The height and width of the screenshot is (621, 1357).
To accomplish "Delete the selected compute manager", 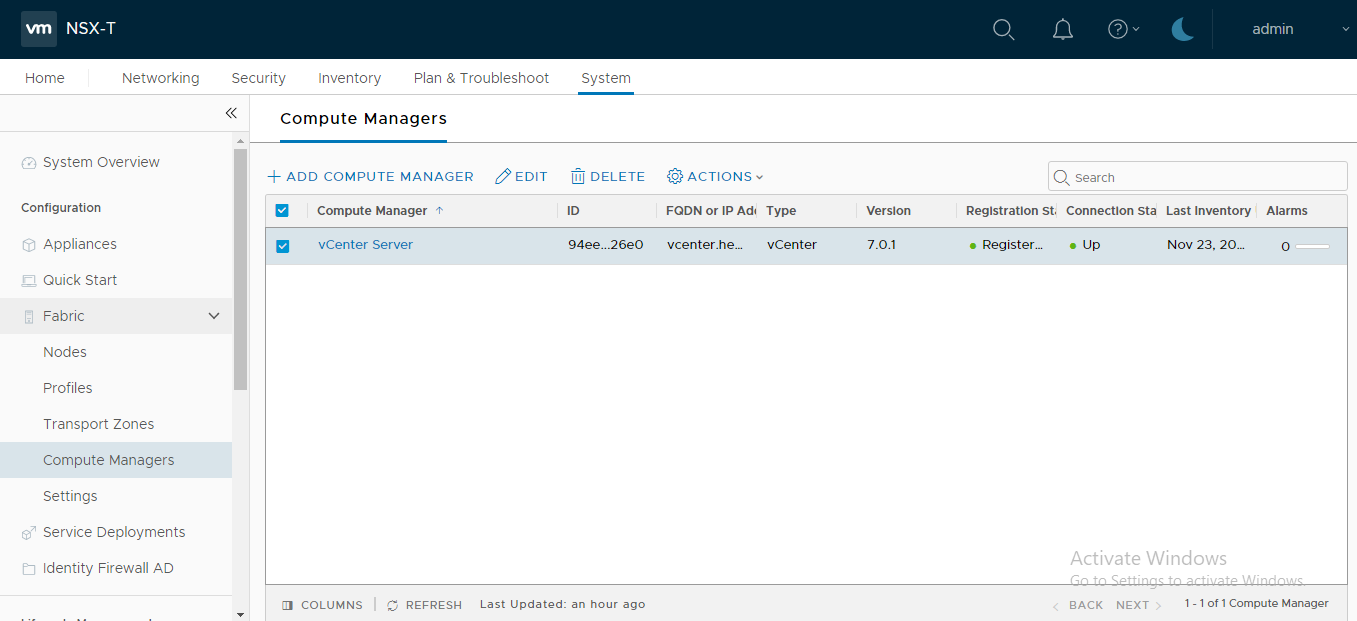I will point(608,176).
